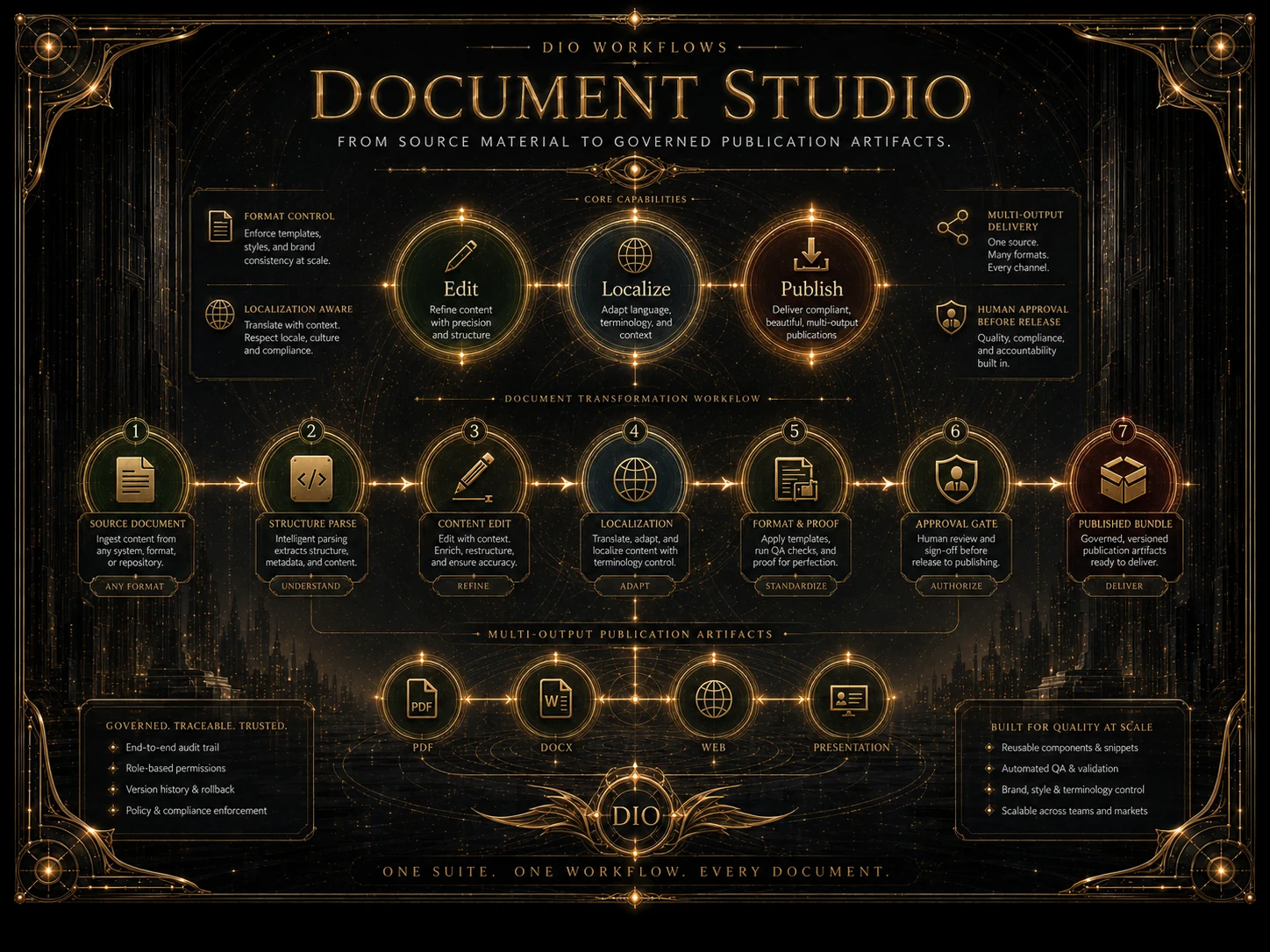Click the REFINE tag
This screenshot has width=1270, height=952.
(x=474, y=586)
